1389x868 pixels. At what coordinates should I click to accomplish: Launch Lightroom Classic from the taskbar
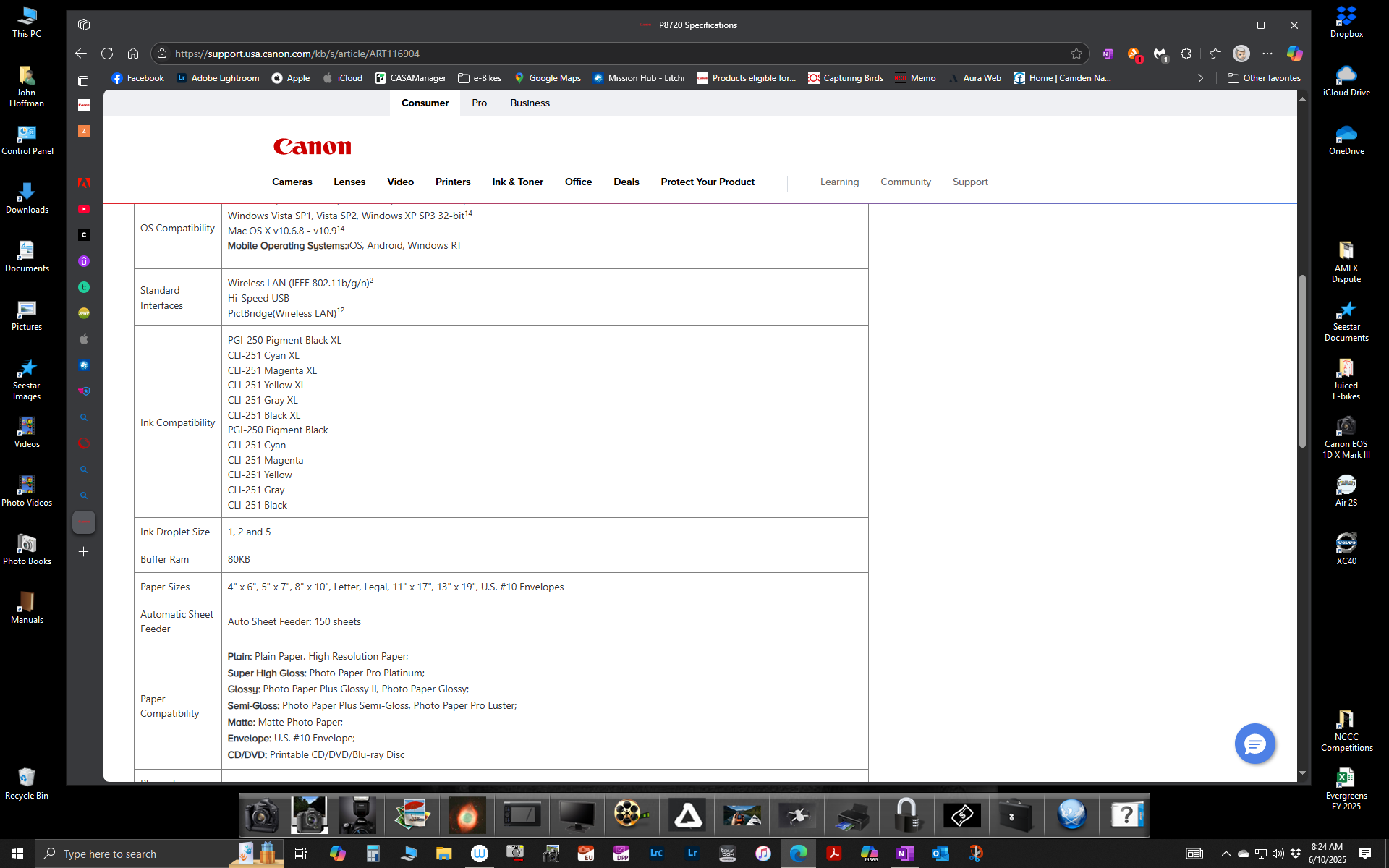(x=657, y=854)
